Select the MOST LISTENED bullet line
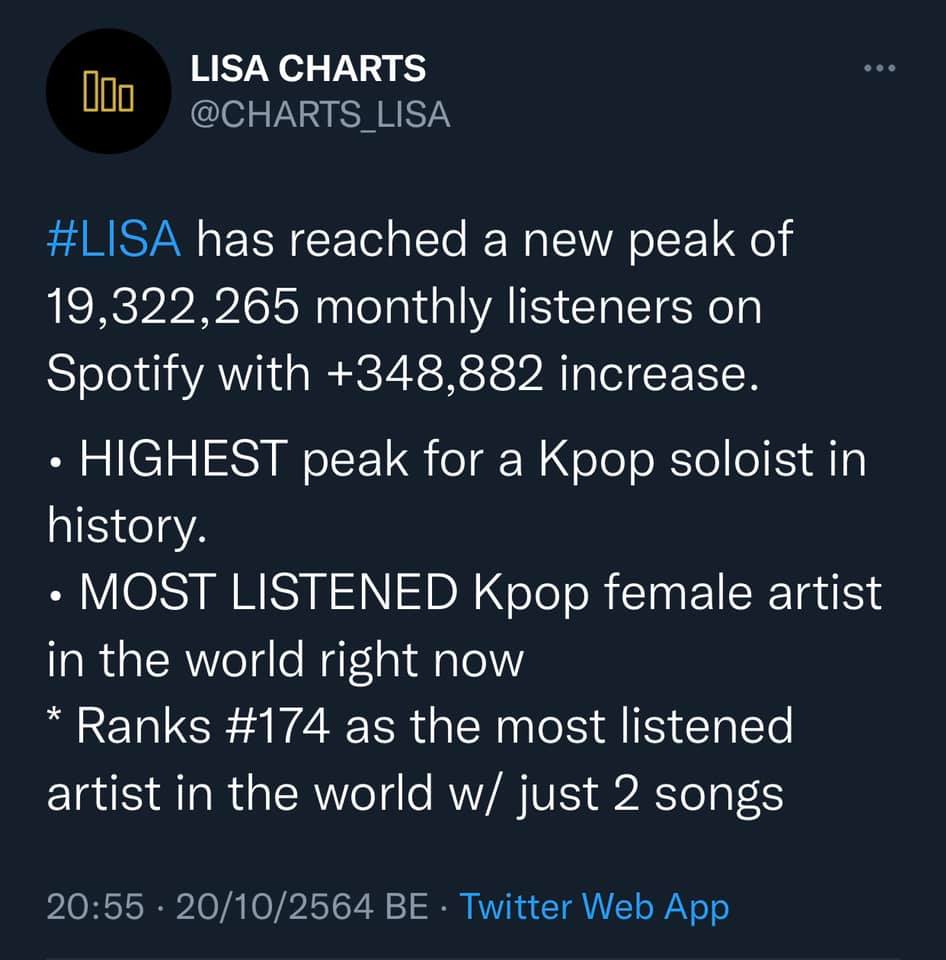The height and width of the screenshot is (960, 946). (465, 593)
